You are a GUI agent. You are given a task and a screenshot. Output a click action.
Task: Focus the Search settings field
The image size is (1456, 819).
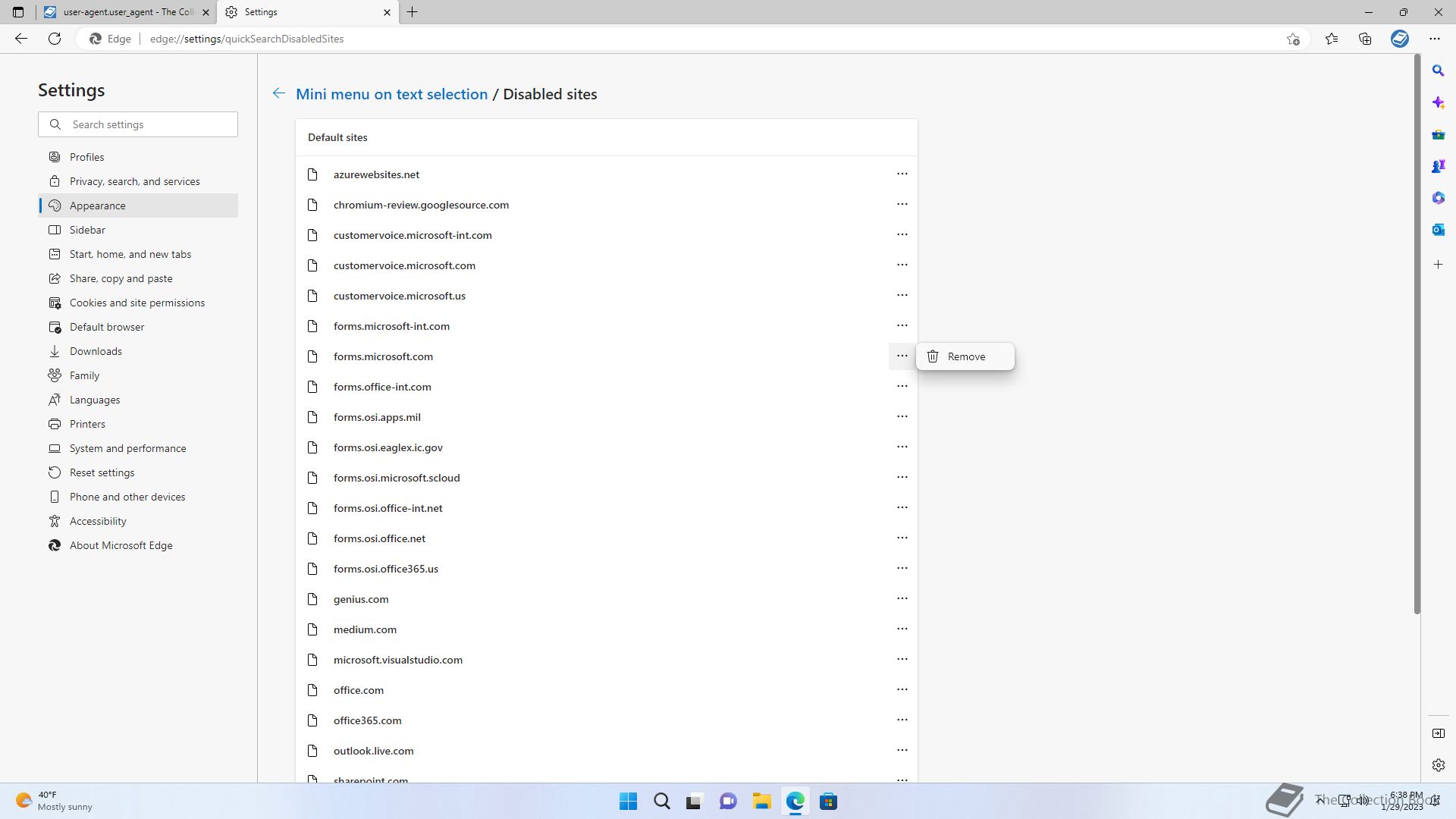click(x=138, y=124)
